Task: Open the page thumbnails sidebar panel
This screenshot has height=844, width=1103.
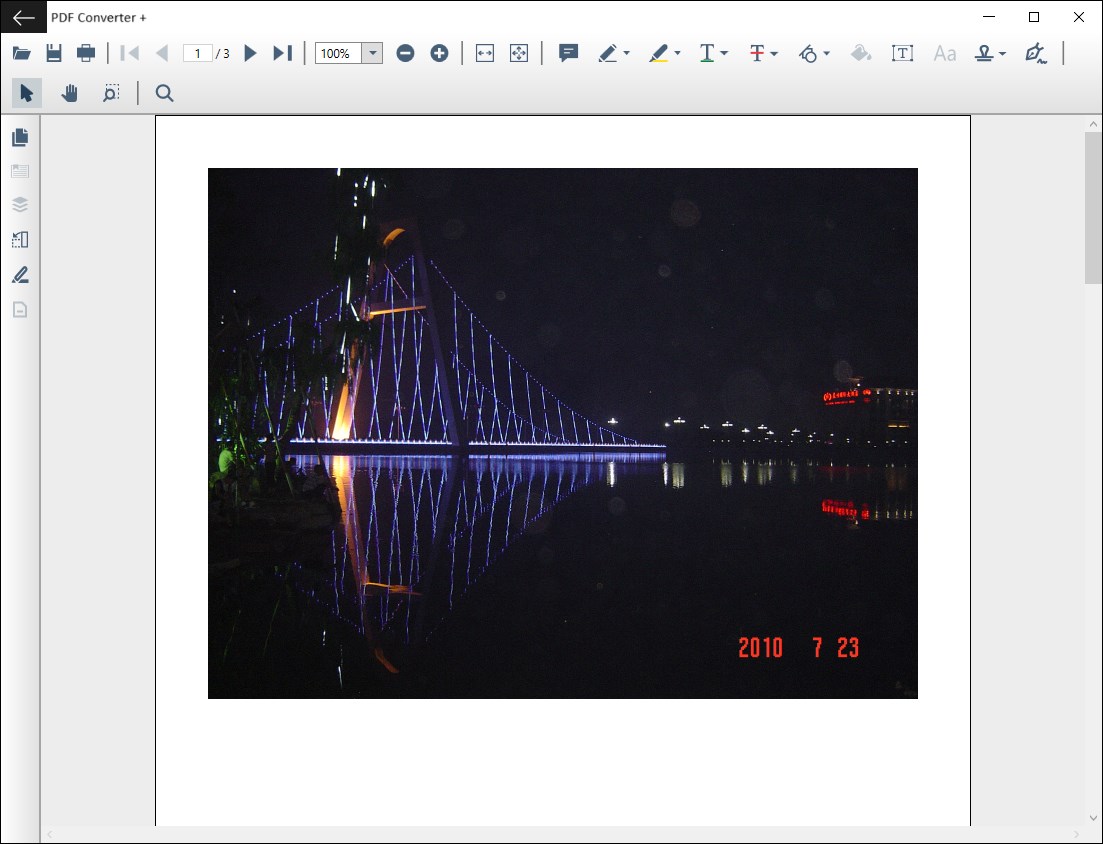Action: pyautogui.click(x=20, y=137)
